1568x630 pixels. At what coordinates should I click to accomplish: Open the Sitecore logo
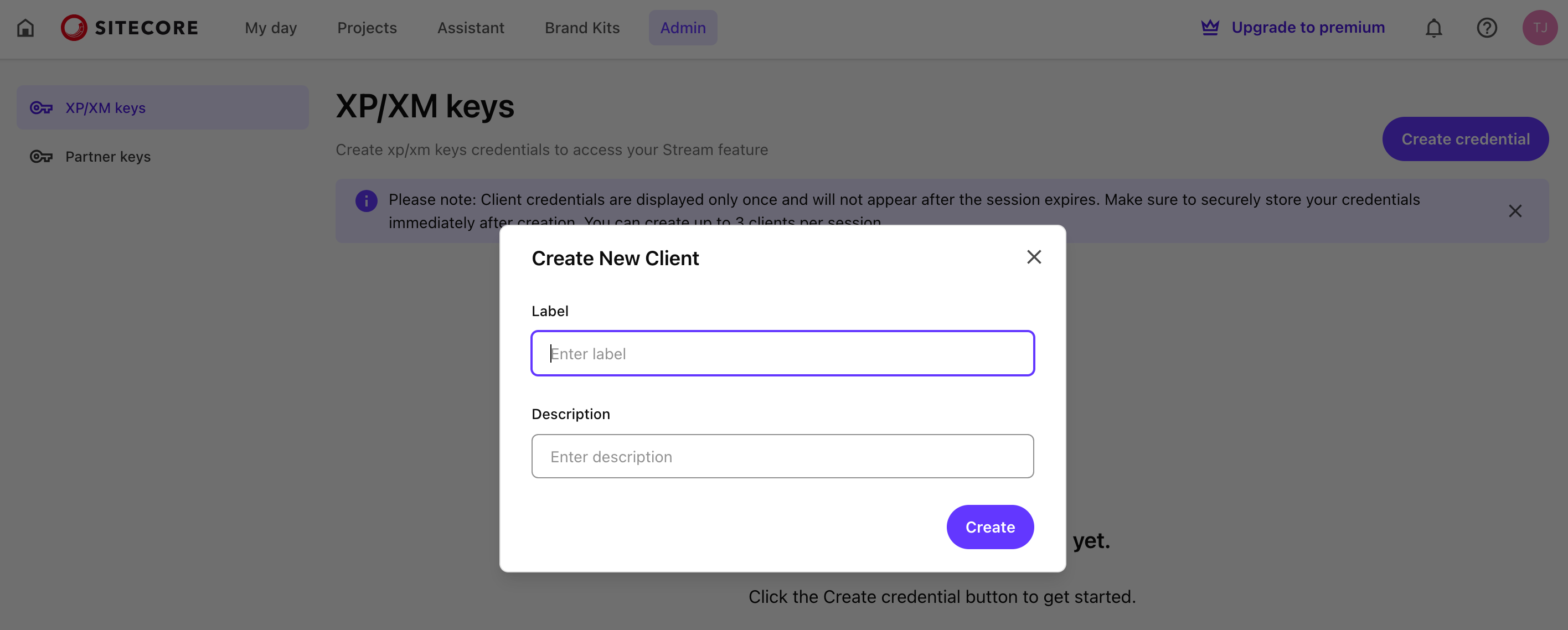coord(129,27)
